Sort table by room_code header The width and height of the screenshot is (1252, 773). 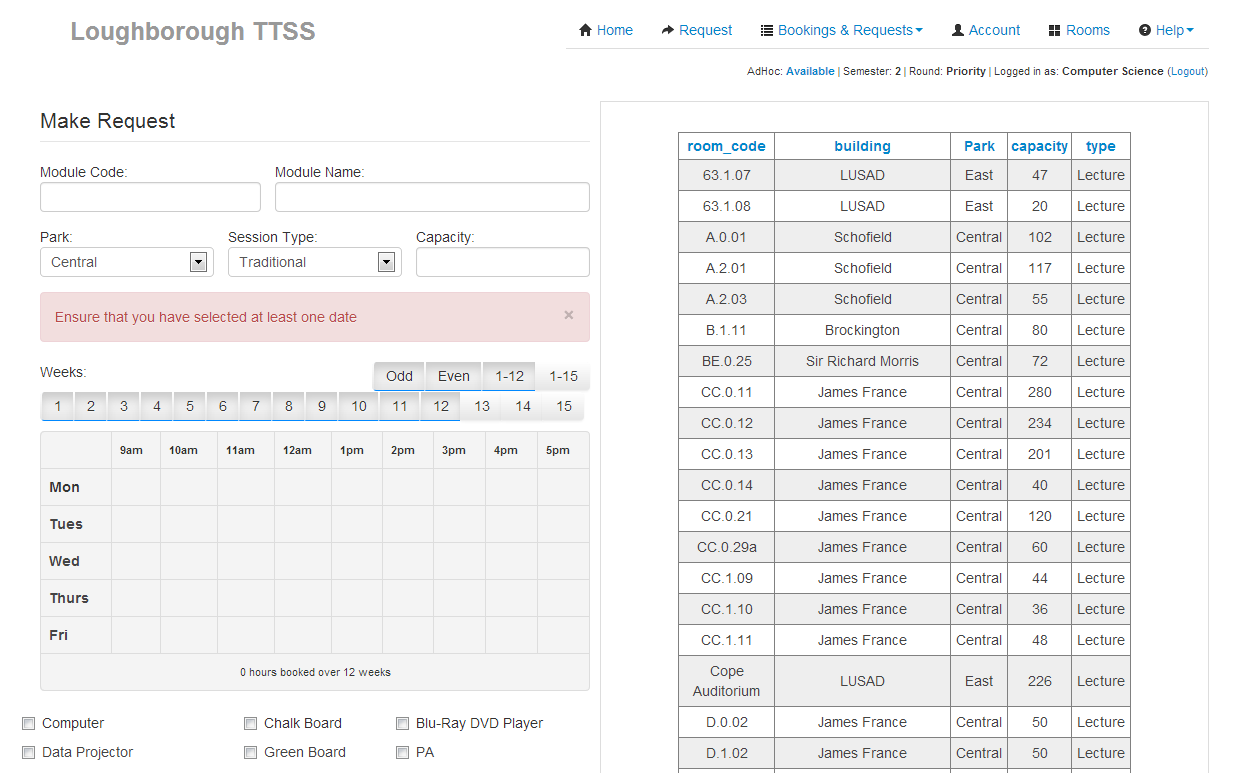726,146
